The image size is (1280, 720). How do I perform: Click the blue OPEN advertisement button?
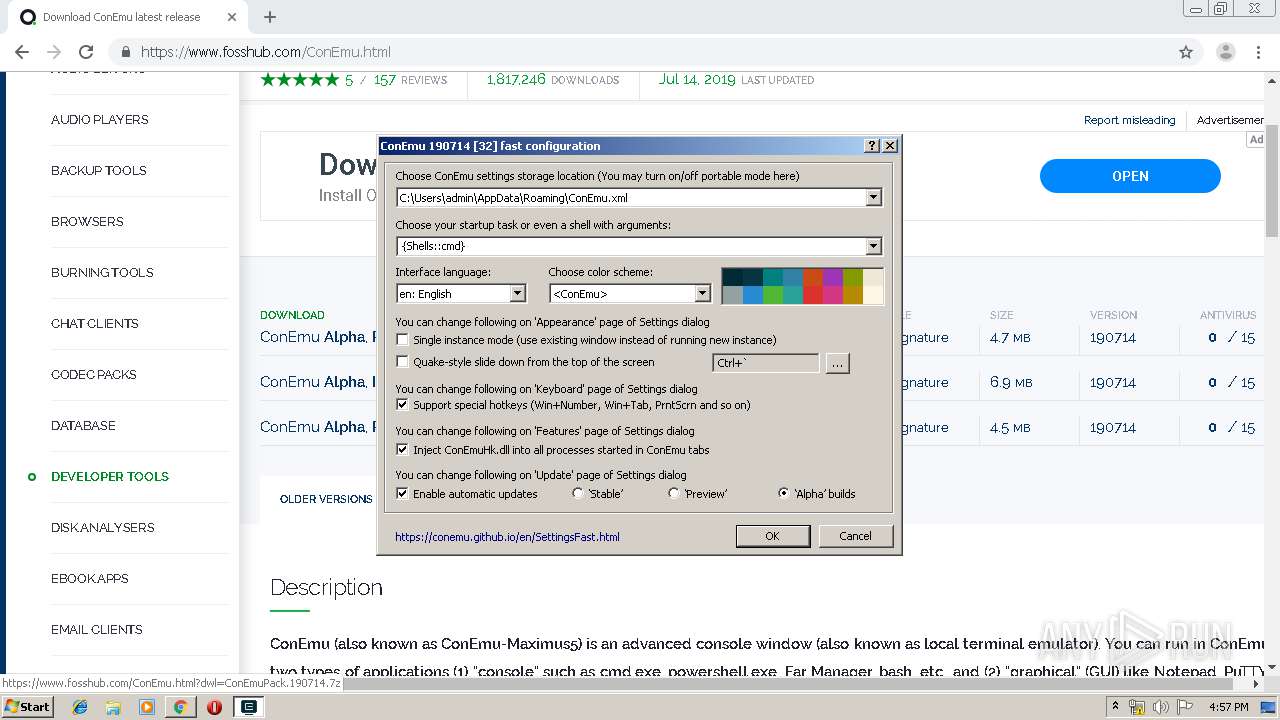[1130, 176]
